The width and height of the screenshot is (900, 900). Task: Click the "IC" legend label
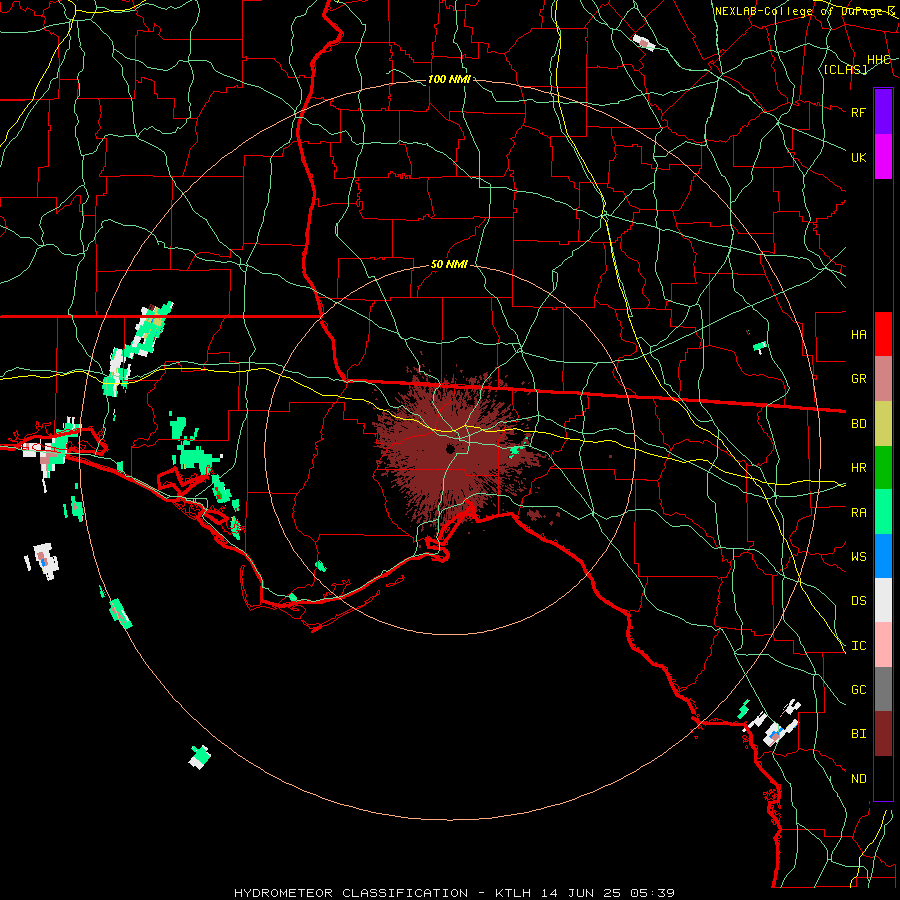(x=858, y=646)
